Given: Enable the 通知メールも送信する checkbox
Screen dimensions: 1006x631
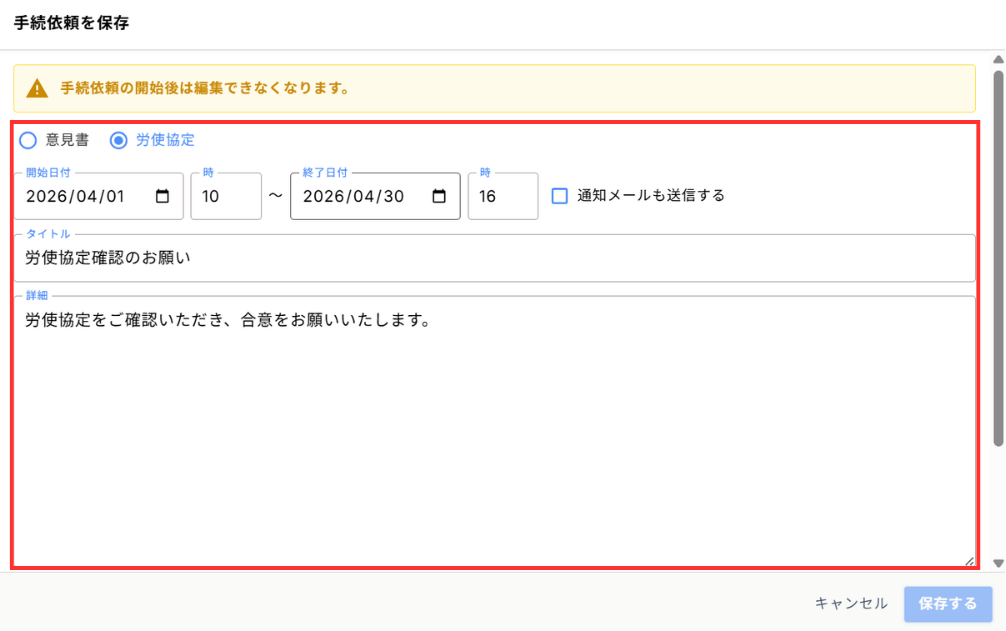Looking at the screenshot, I should pyautogui.click(x=560, y=196).
